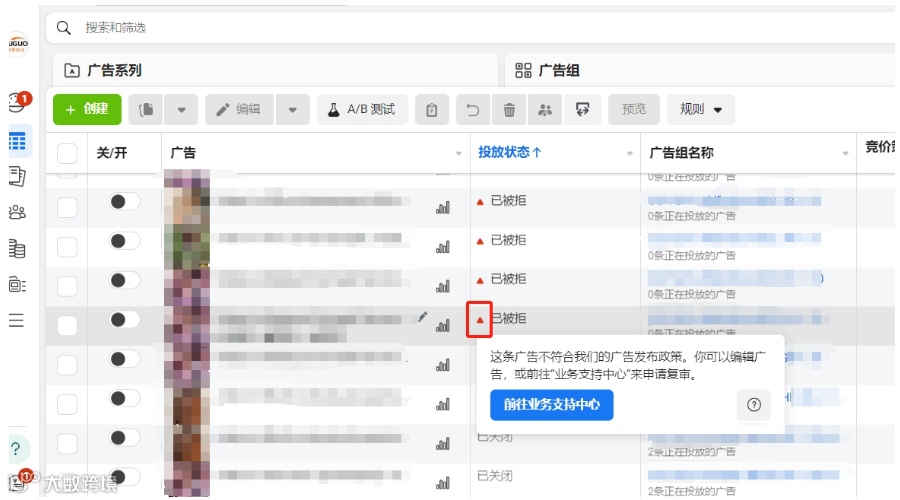
Task: Click the 广告 column header label
Action: click(x=183, y=153)
